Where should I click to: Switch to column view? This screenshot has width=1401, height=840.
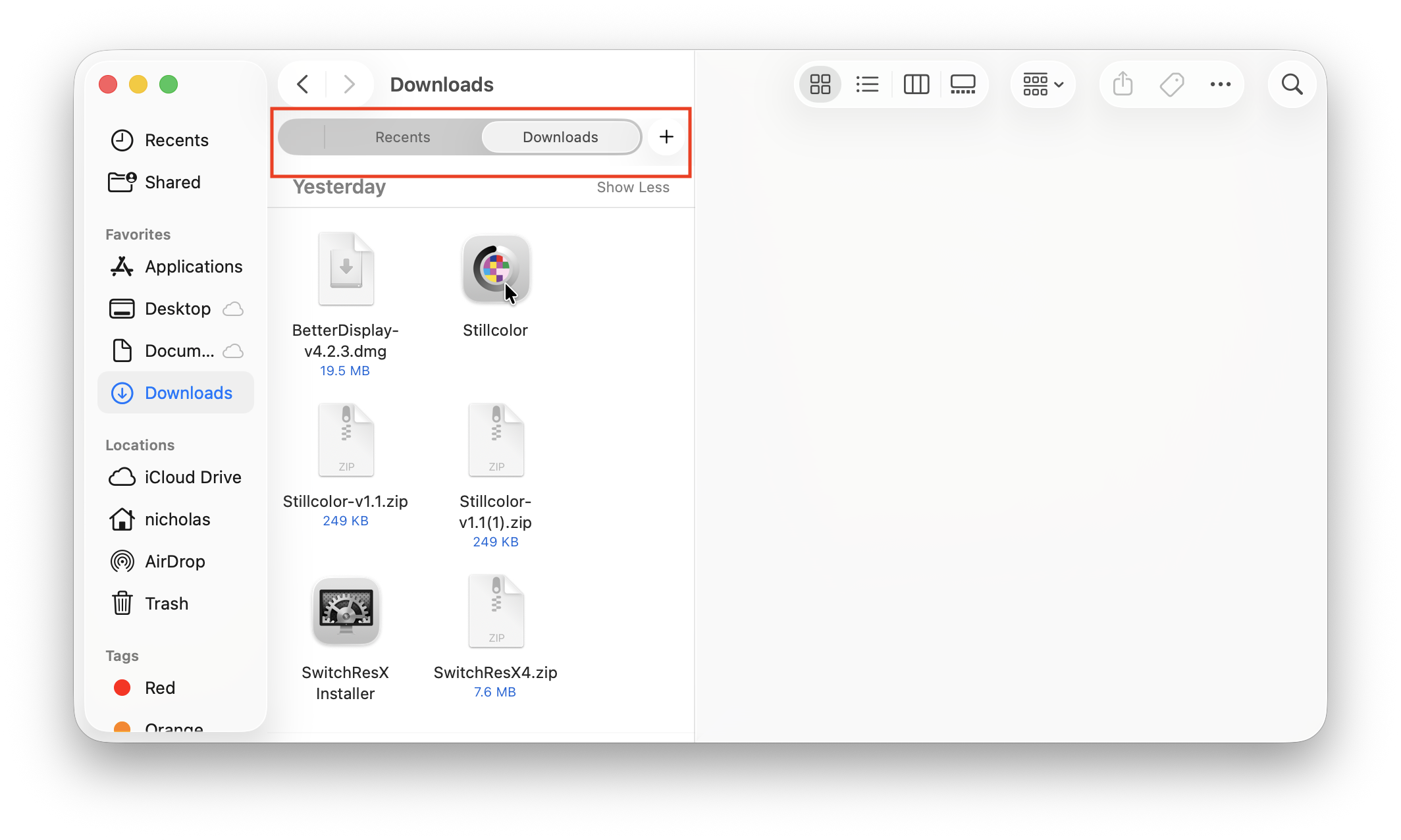tap(916, 84)
